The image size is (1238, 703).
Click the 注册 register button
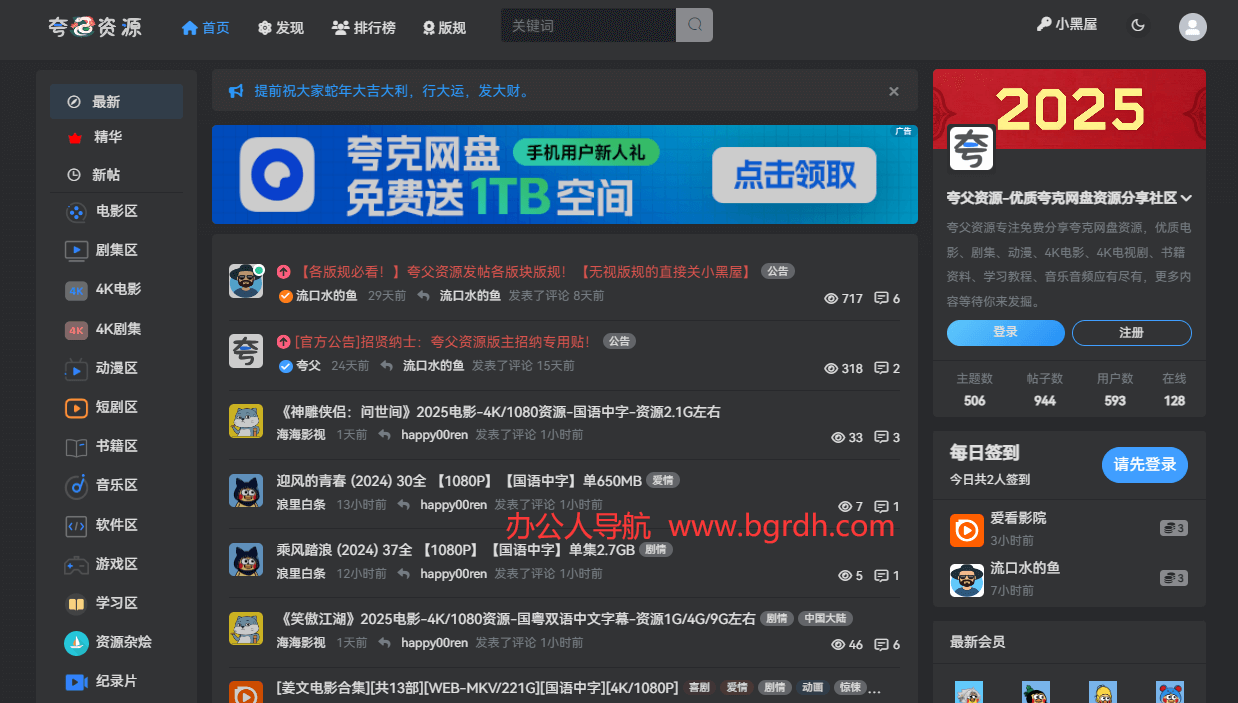click(1131, 334)
